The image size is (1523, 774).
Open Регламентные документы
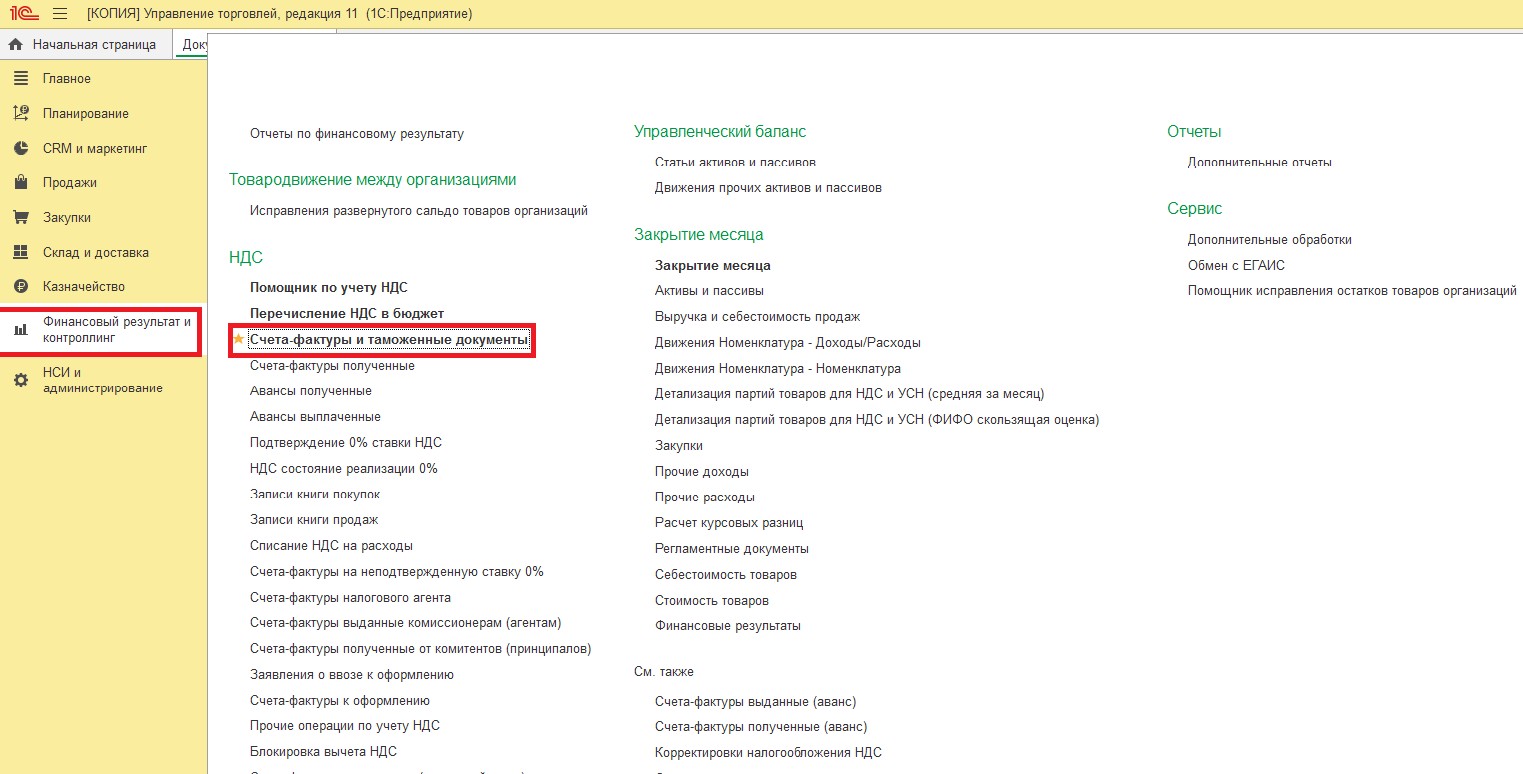click(732, 549)
